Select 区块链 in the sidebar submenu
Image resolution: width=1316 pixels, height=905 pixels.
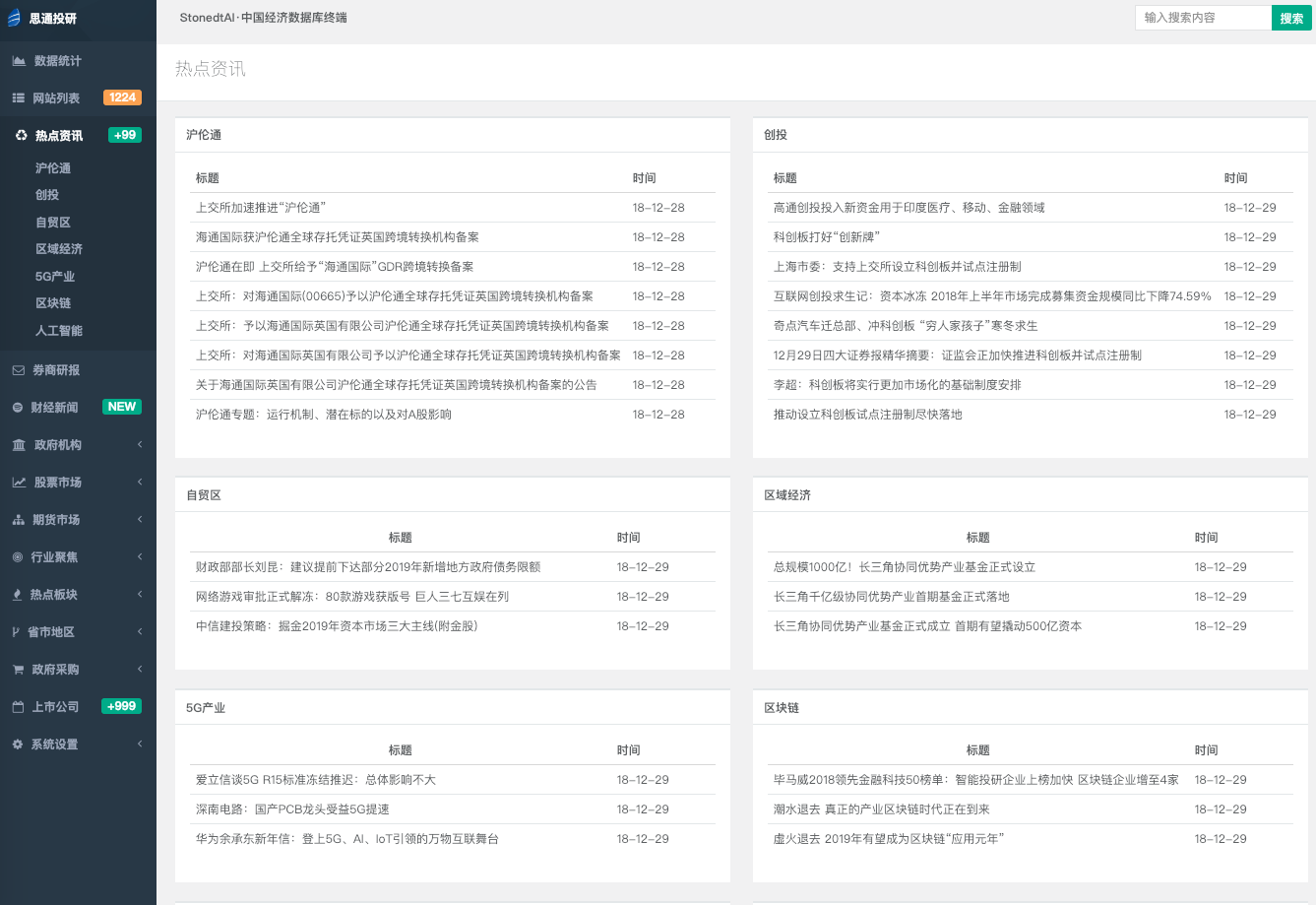(x=53, y=303)
